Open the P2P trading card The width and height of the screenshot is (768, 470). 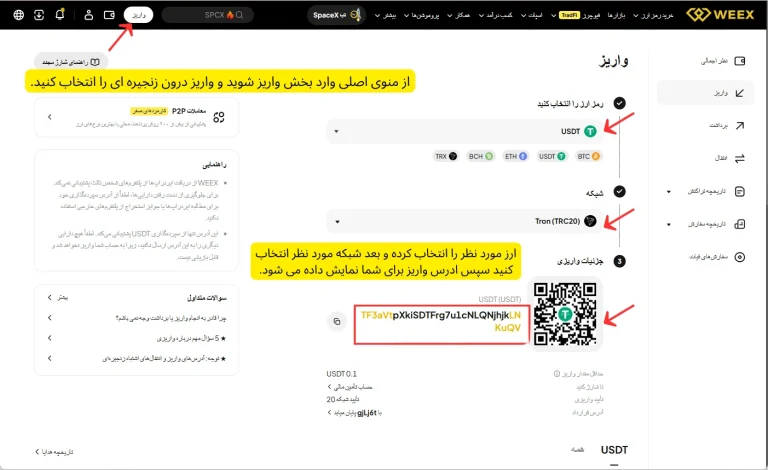tap(137, 117)
